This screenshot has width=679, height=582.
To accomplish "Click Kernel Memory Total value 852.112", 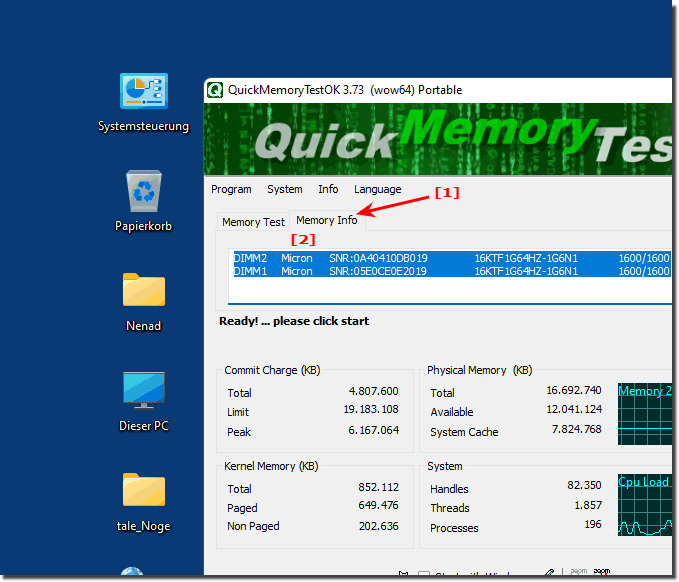I will [x=378, y=487].
